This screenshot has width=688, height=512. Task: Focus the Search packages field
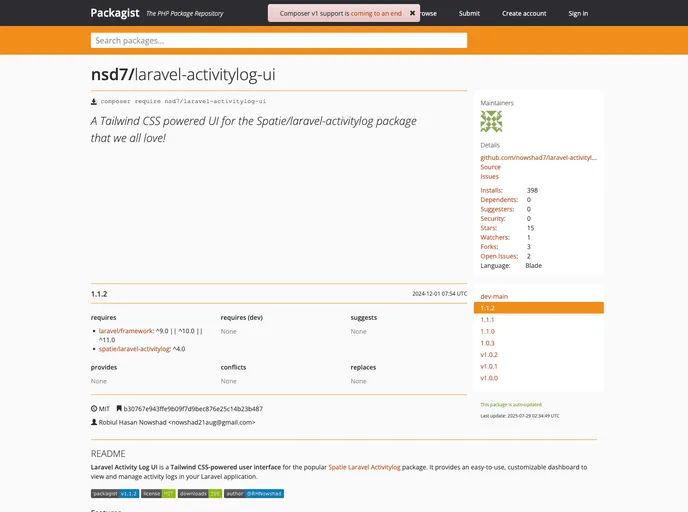pyautogui.click(x=279, y=40)
